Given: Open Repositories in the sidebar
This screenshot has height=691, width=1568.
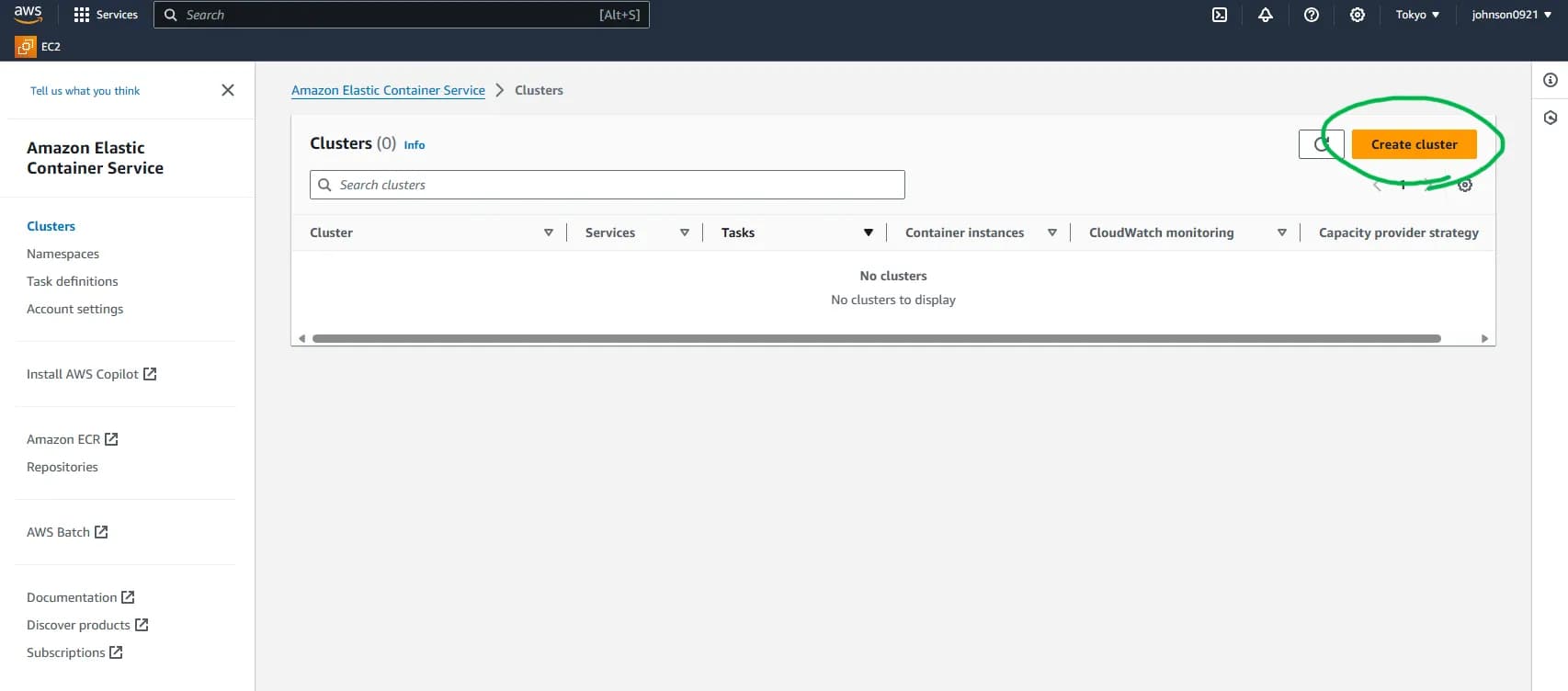Looking at the screenshot, I should click(x=62, y=467).
